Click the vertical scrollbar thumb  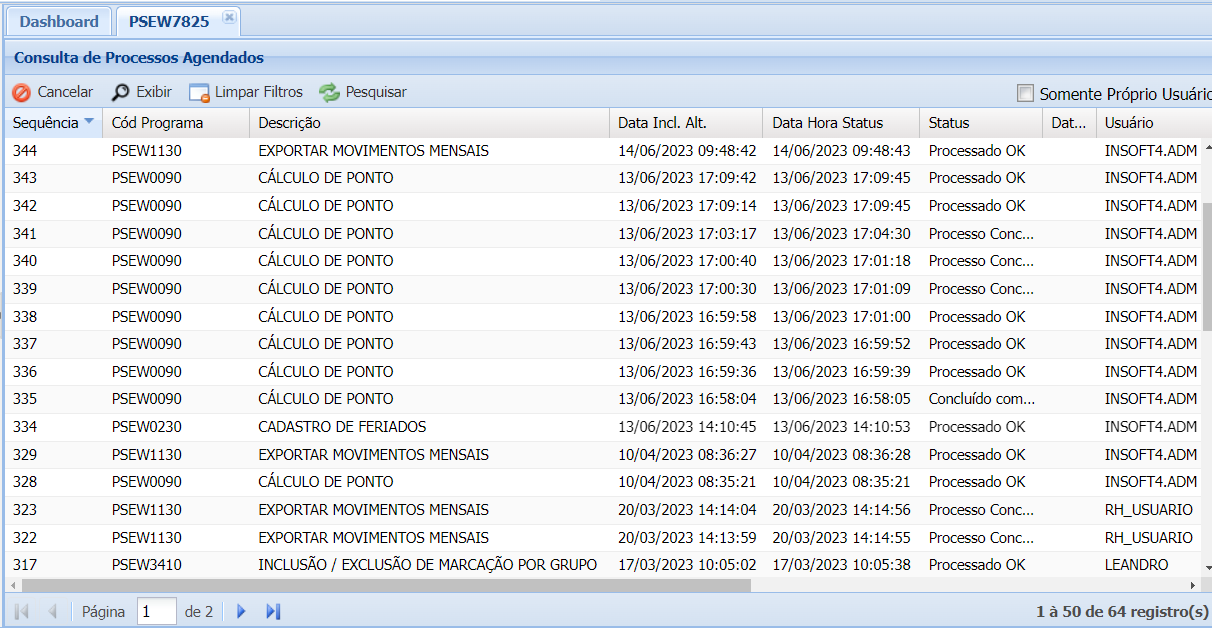pyautogui.click(x=1206, y=265)
